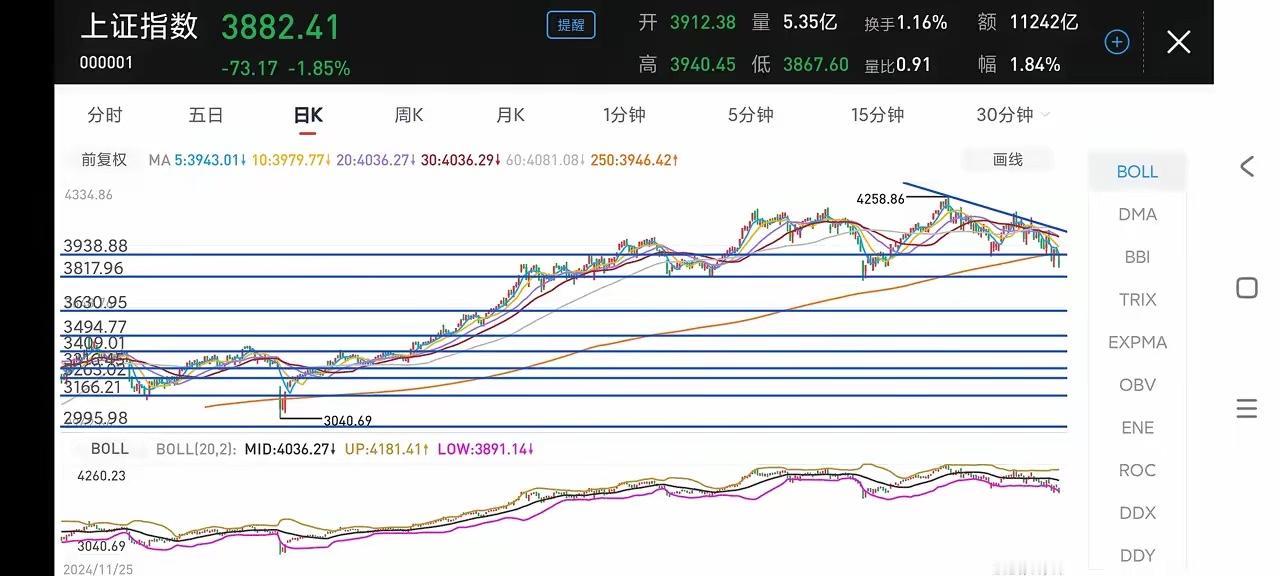
Task: Tap the 提醒 alert button
Action: click(x=571, y=25)
